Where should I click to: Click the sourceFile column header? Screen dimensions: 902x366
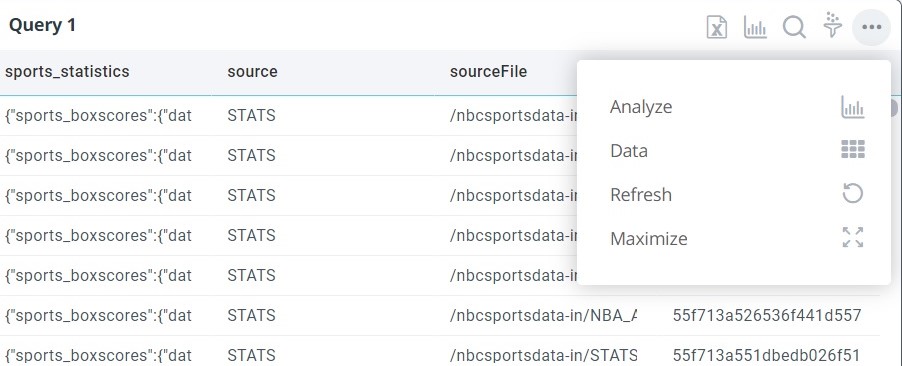click(x=488, y=71)
